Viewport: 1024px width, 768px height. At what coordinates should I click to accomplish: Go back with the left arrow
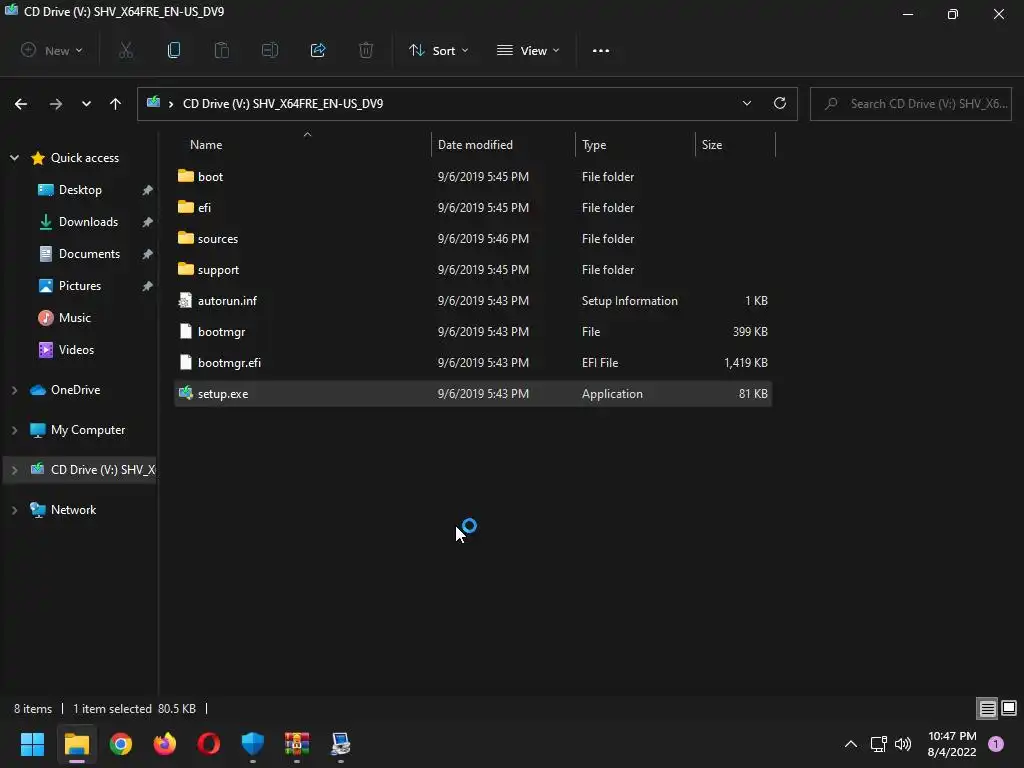click(x=21, y=104)
